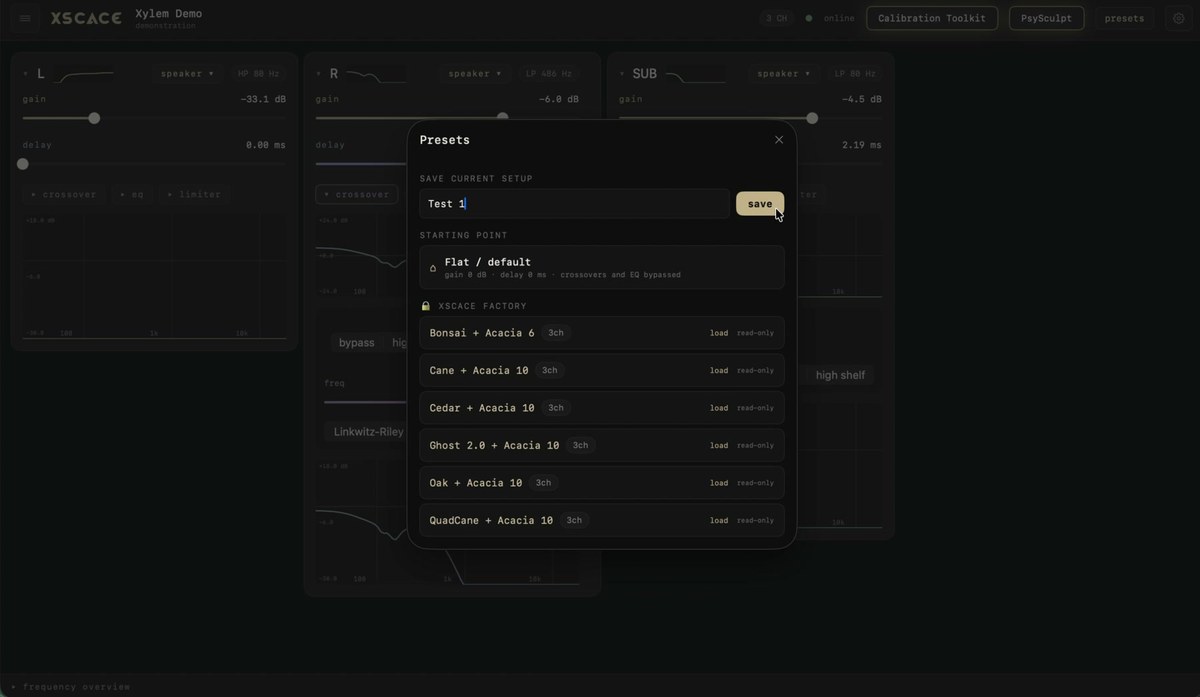Click the save button for the current setup

pyautogui.click(x=760, y=204)
